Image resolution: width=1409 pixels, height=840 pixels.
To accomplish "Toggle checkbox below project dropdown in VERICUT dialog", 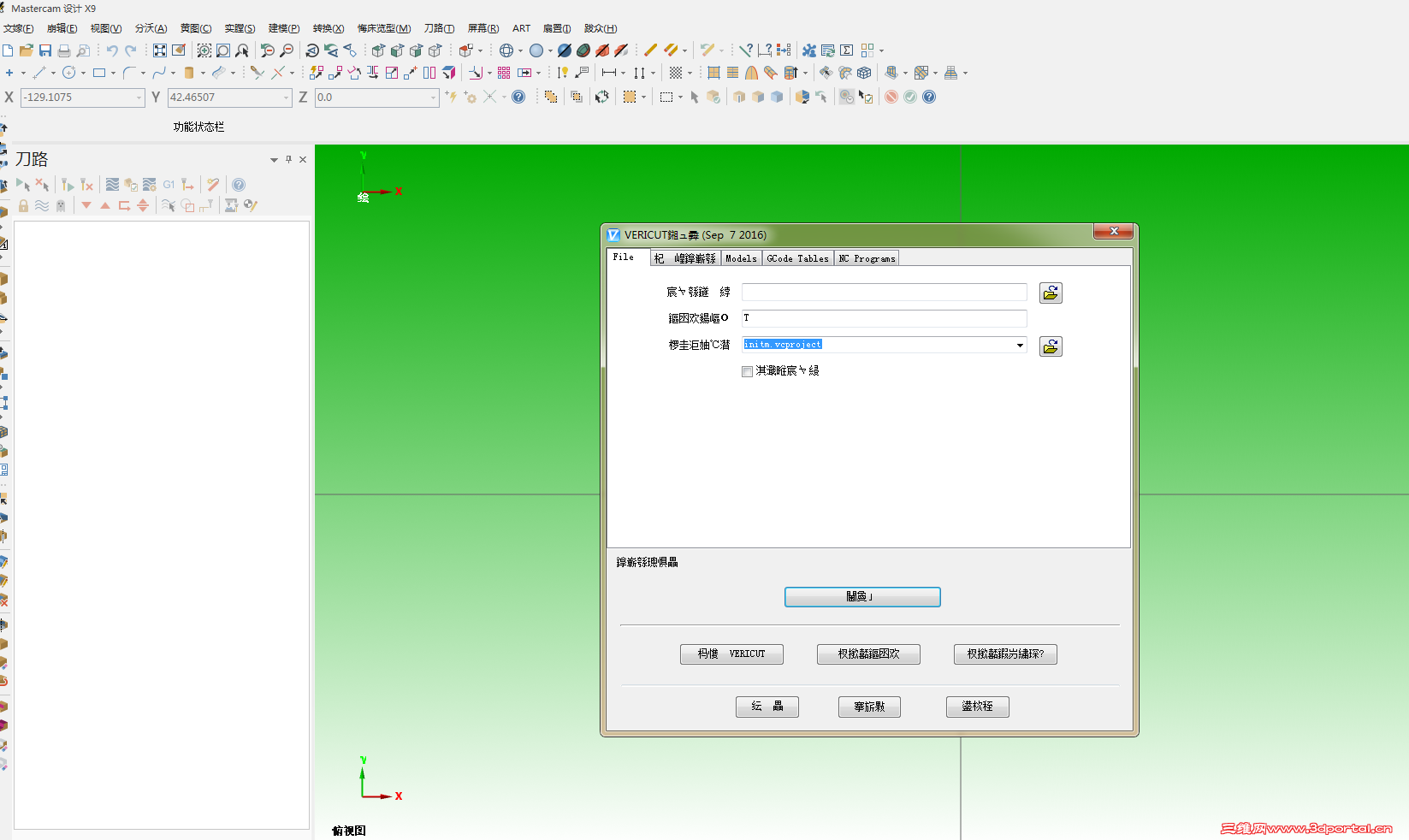I will tap(747, 371).
